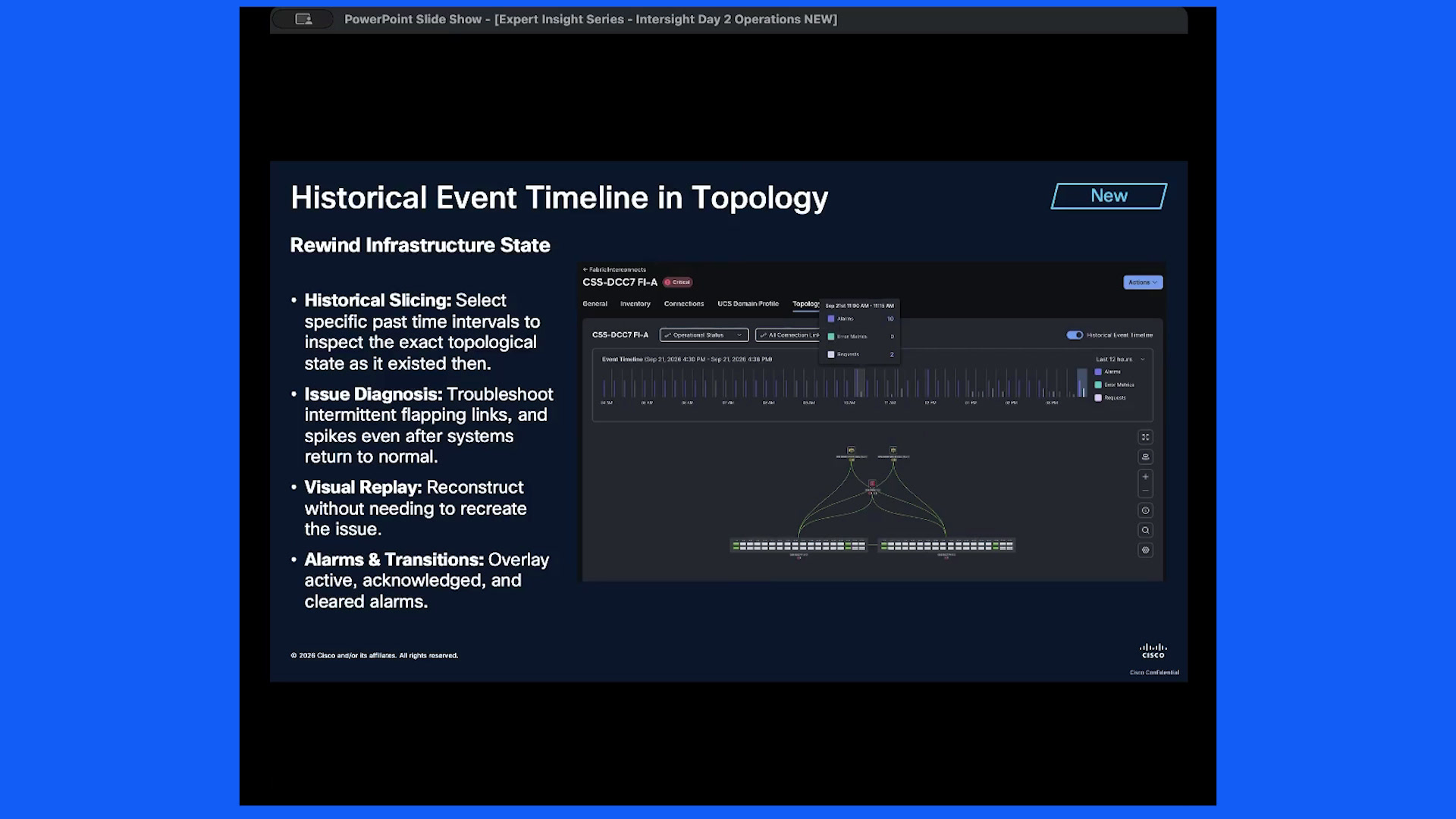Click the presenter view icon in title bar
The width and height of the screenshot is (1456, 819).
(x=303, y=19)
